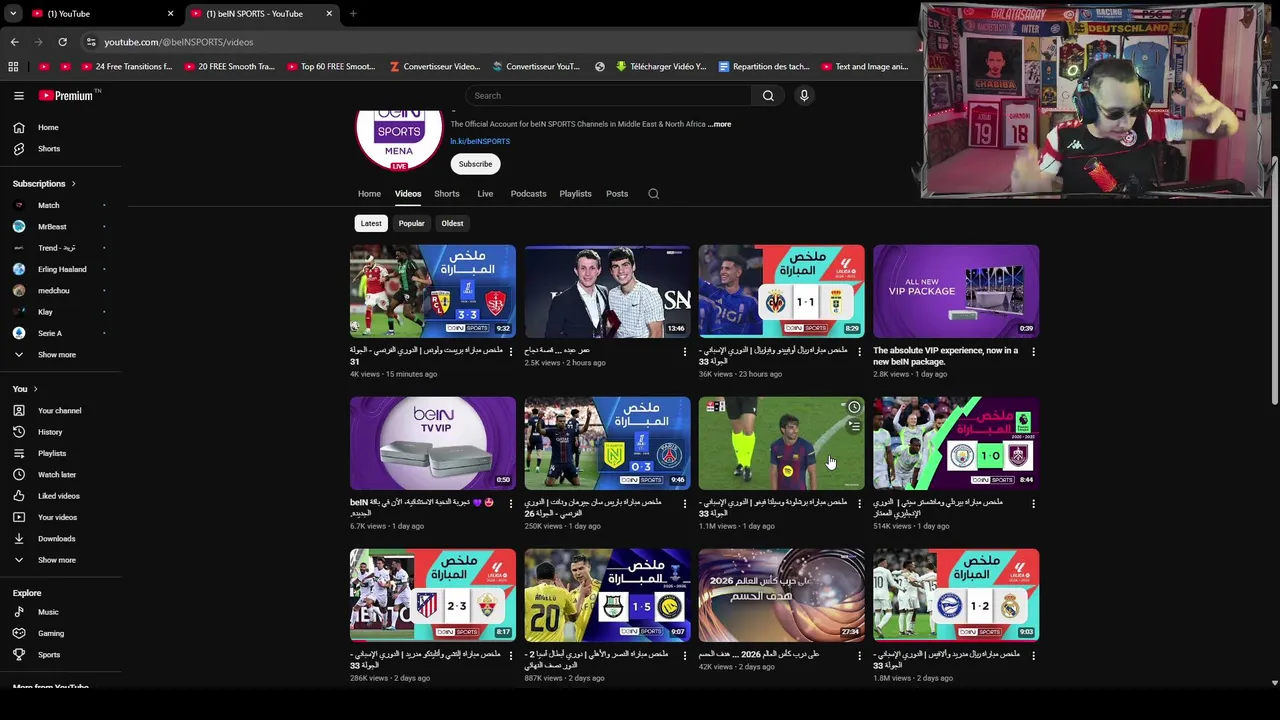Click the search magnifier button
1280x720 pixels.
point(768,95)
